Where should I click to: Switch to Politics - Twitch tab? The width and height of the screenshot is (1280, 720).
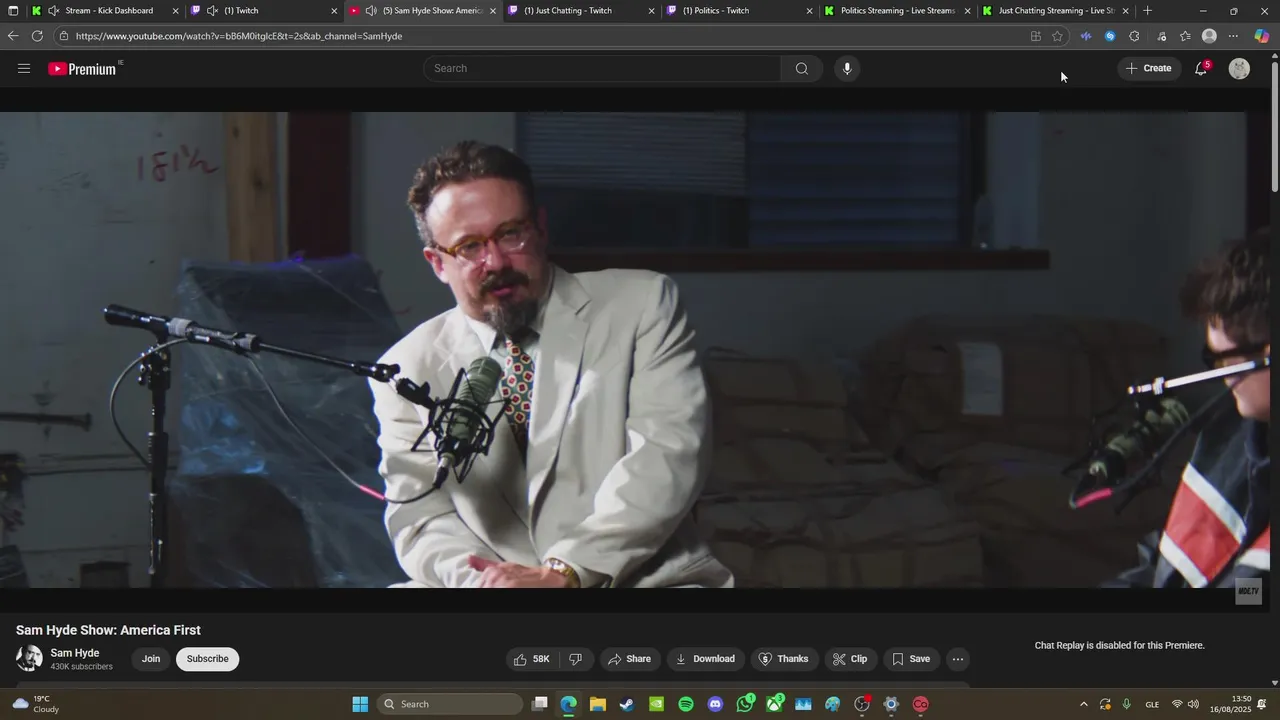738,11
